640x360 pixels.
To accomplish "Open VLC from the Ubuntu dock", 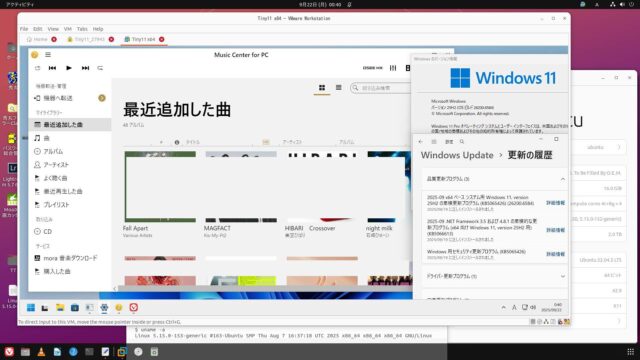I will tap(41, 352).
